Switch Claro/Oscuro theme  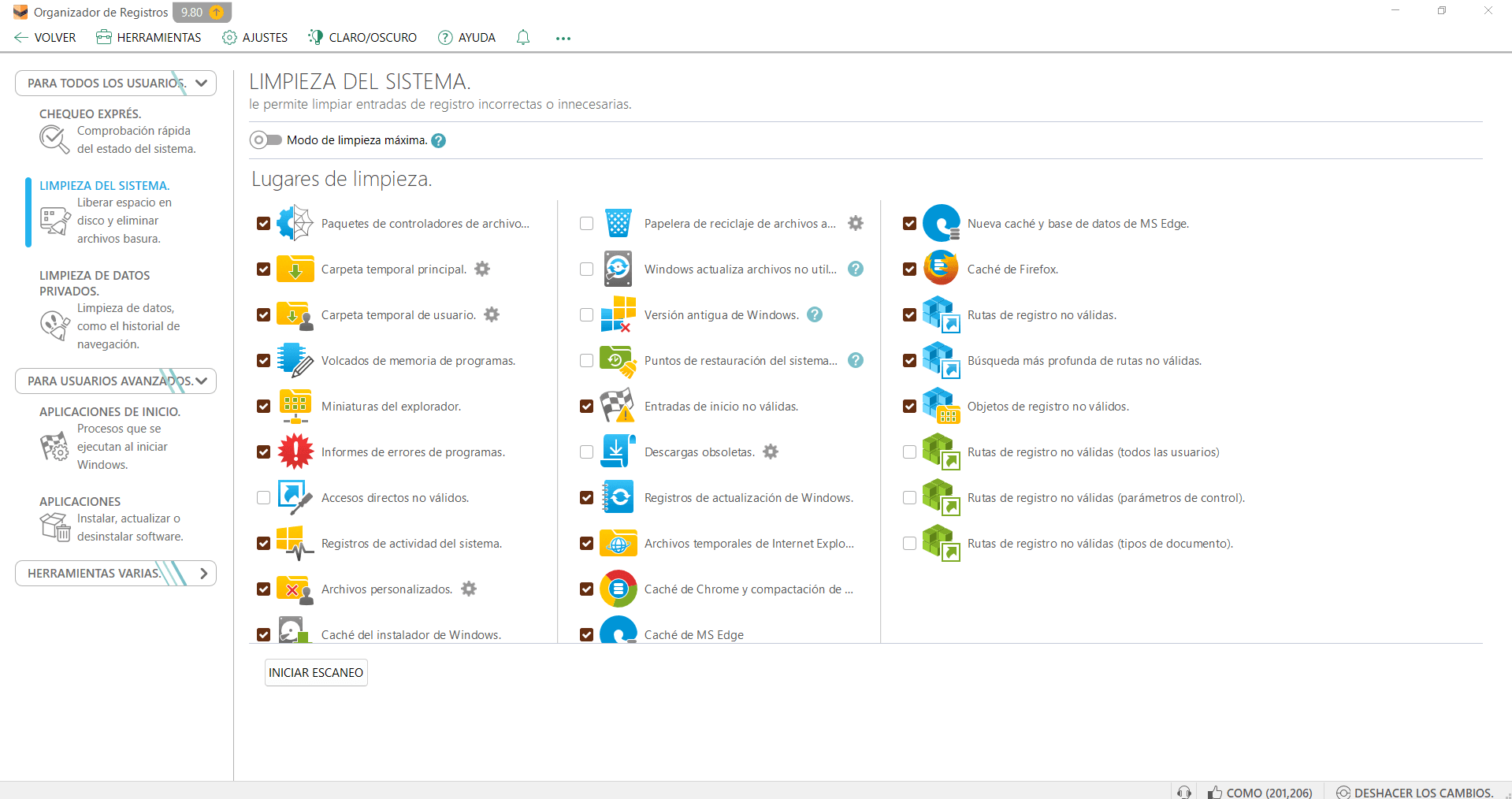tap(362, 37)
